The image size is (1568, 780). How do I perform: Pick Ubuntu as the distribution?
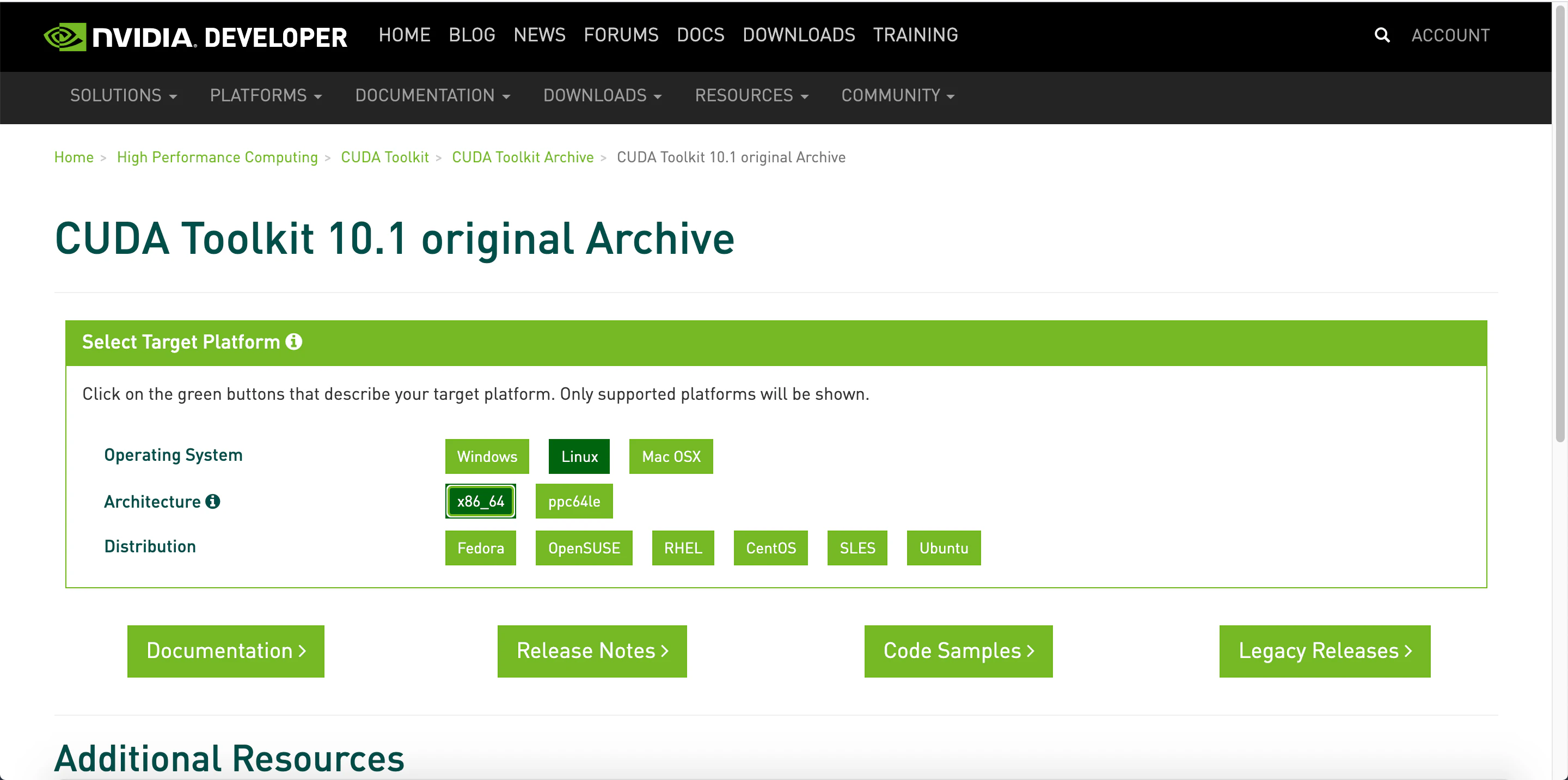(943, 547)
